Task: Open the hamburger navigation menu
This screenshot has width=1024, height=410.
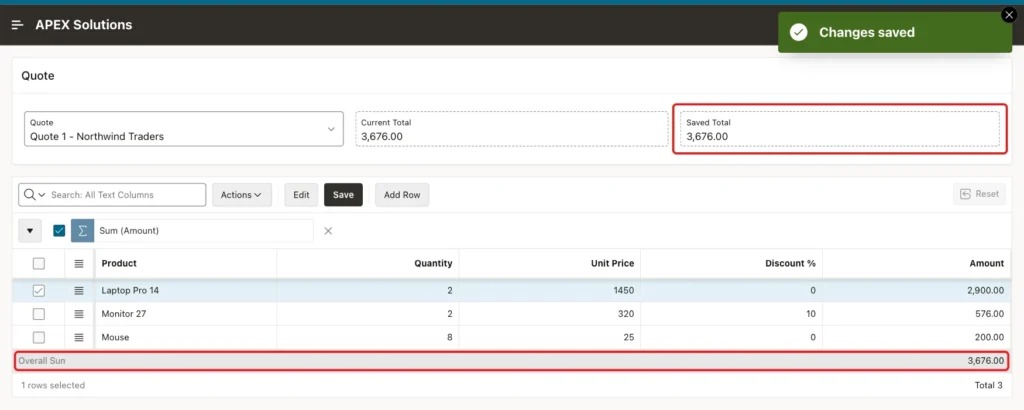Action: [18, 25]
